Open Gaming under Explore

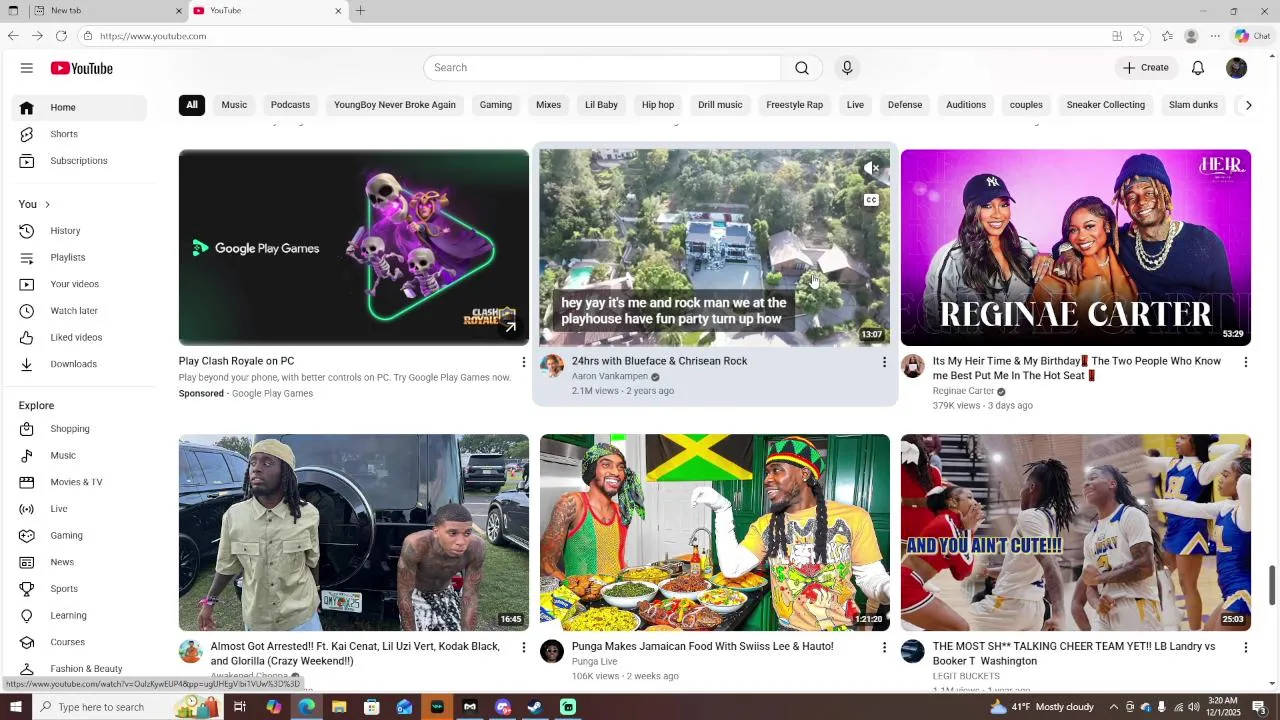coord(66,536)
